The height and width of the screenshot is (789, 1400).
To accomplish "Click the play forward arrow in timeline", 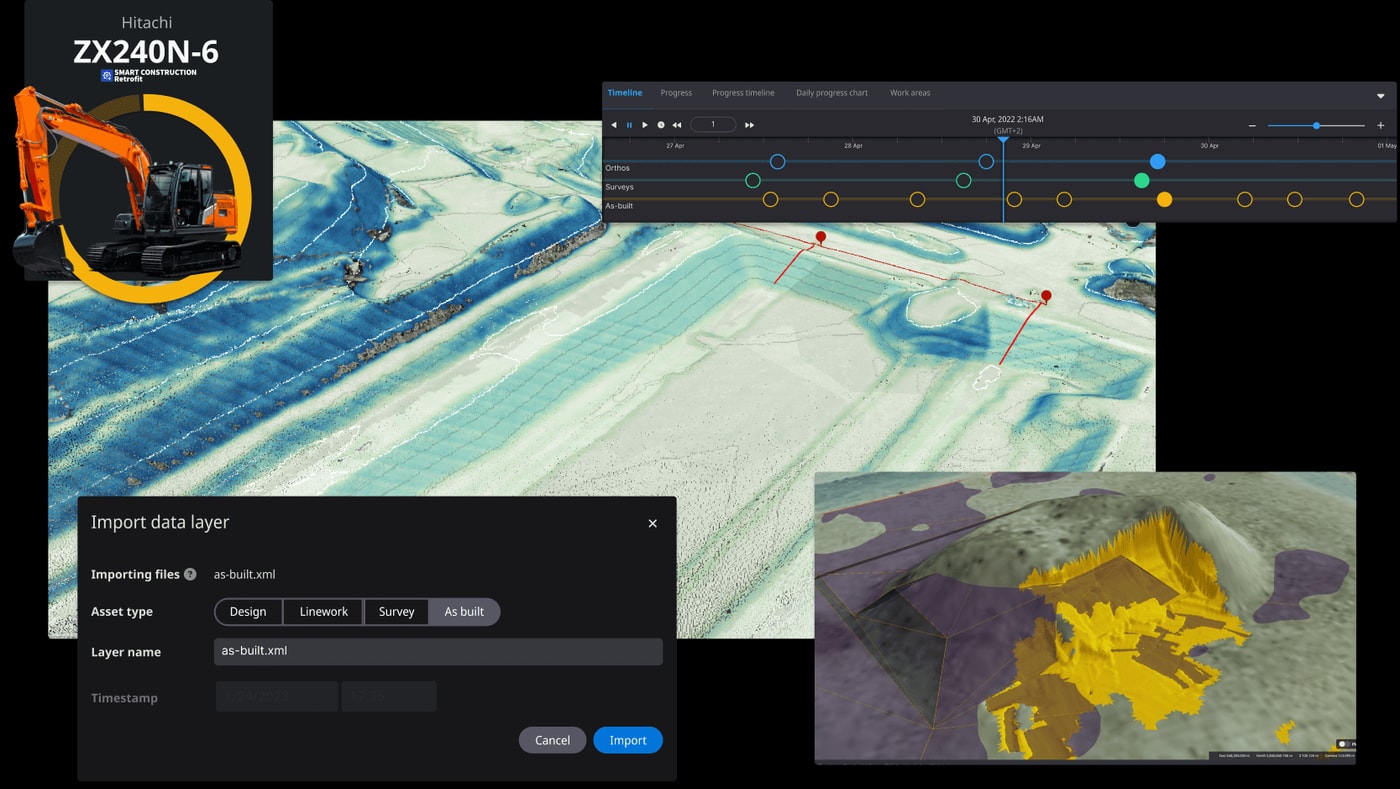I will [x=645, y=125].
